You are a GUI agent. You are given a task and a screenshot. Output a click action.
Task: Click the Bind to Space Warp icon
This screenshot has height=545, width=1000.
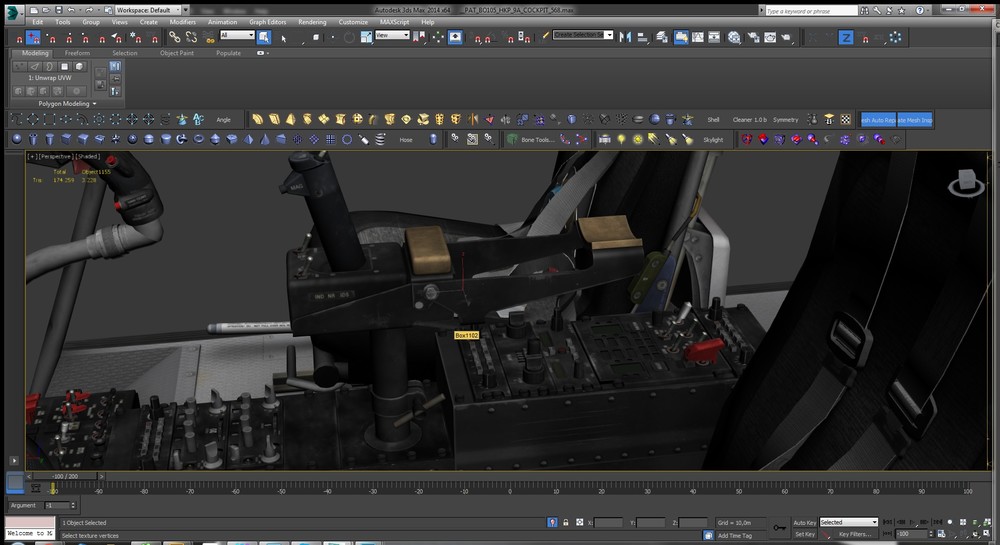pyautogui.click(x=206, y=37)
